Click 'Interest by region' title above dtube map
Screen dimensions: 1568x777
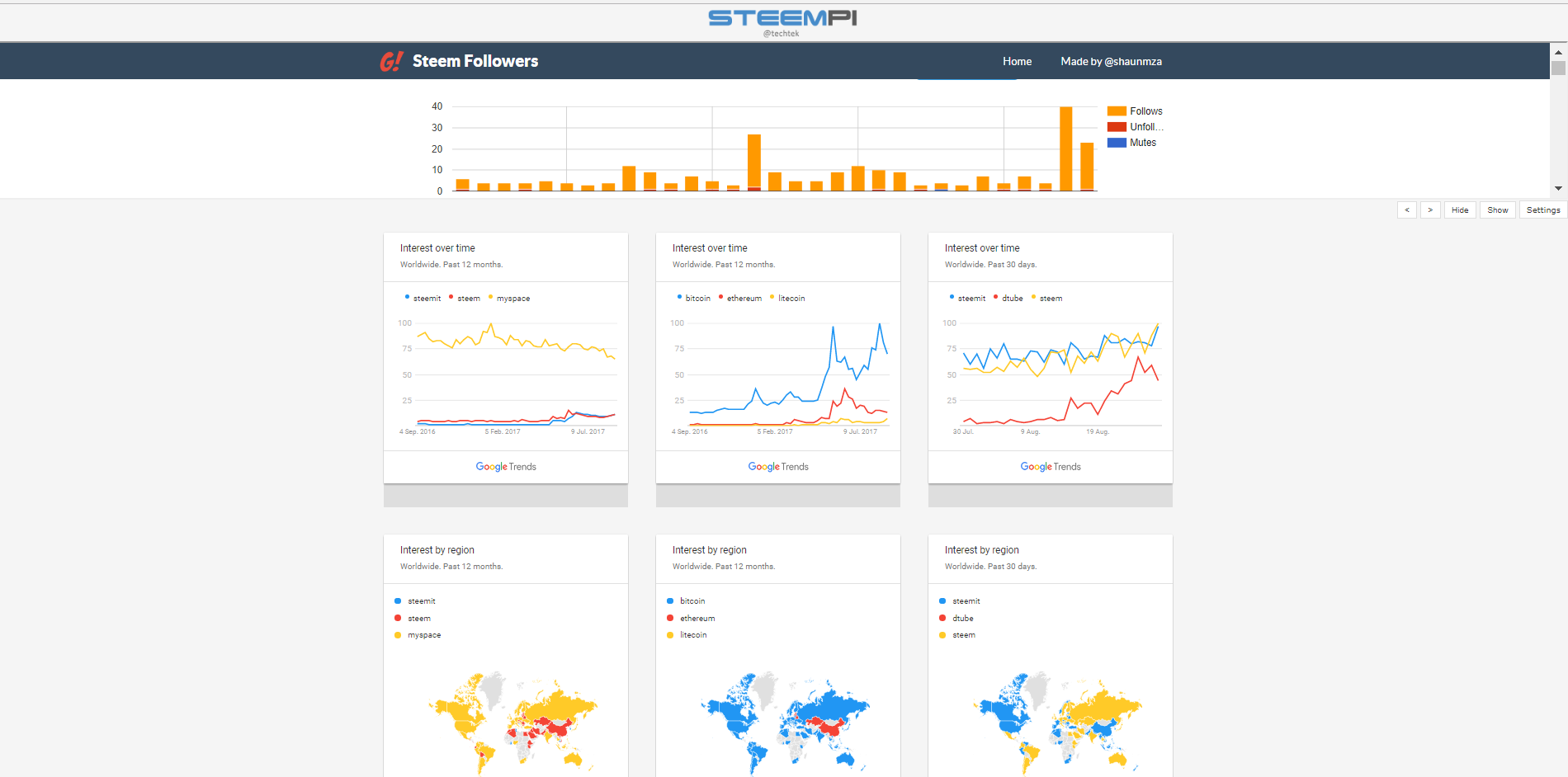coord(981,550)
